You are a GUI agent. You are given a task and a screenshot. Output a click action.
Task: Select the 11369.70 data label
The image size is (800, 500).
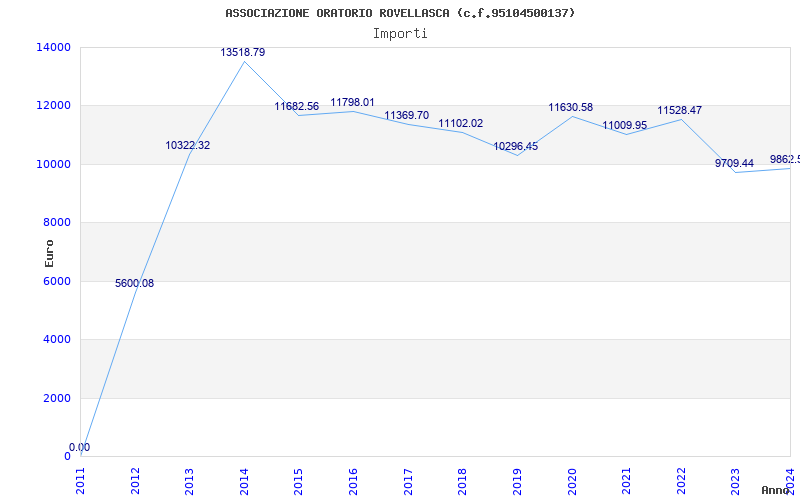point(407,115)
